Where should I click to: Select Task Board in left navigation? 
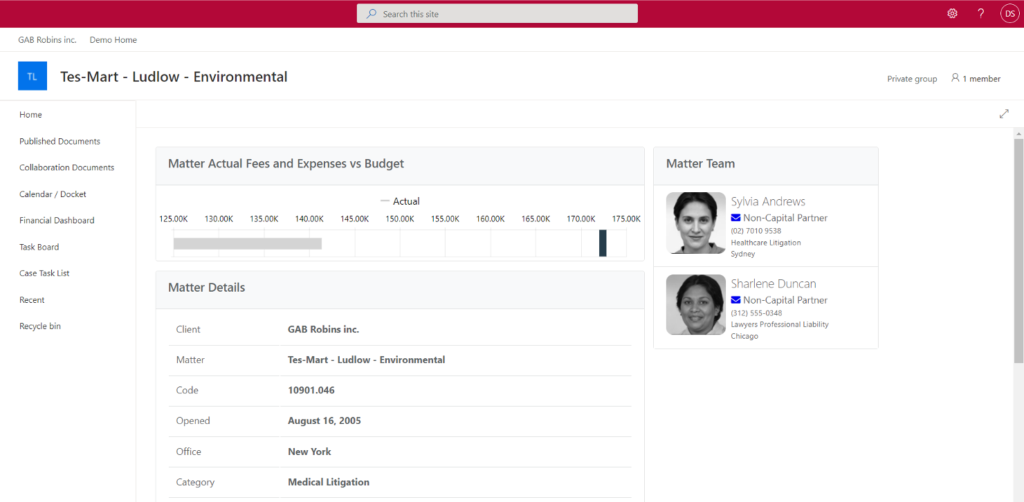(42, 247)
